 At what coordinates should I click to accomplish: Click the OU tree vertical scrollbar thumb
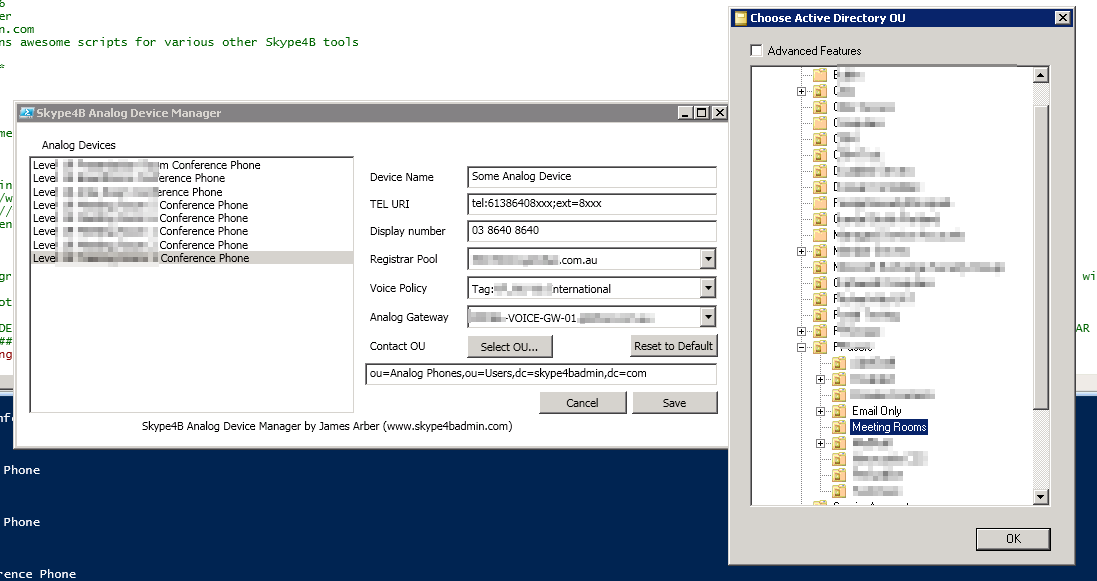1041,256
